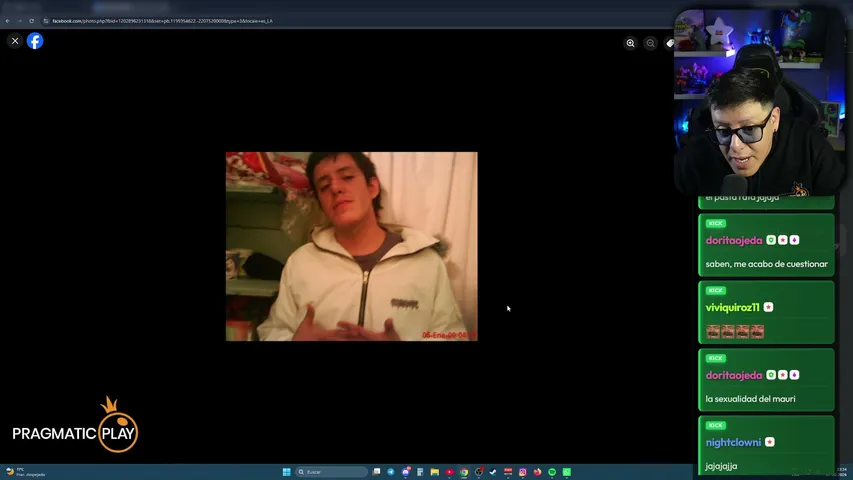The width and height of the screenshot is (853, 480).
Task: Go forward in the browser
Action: tap(20, 21)
